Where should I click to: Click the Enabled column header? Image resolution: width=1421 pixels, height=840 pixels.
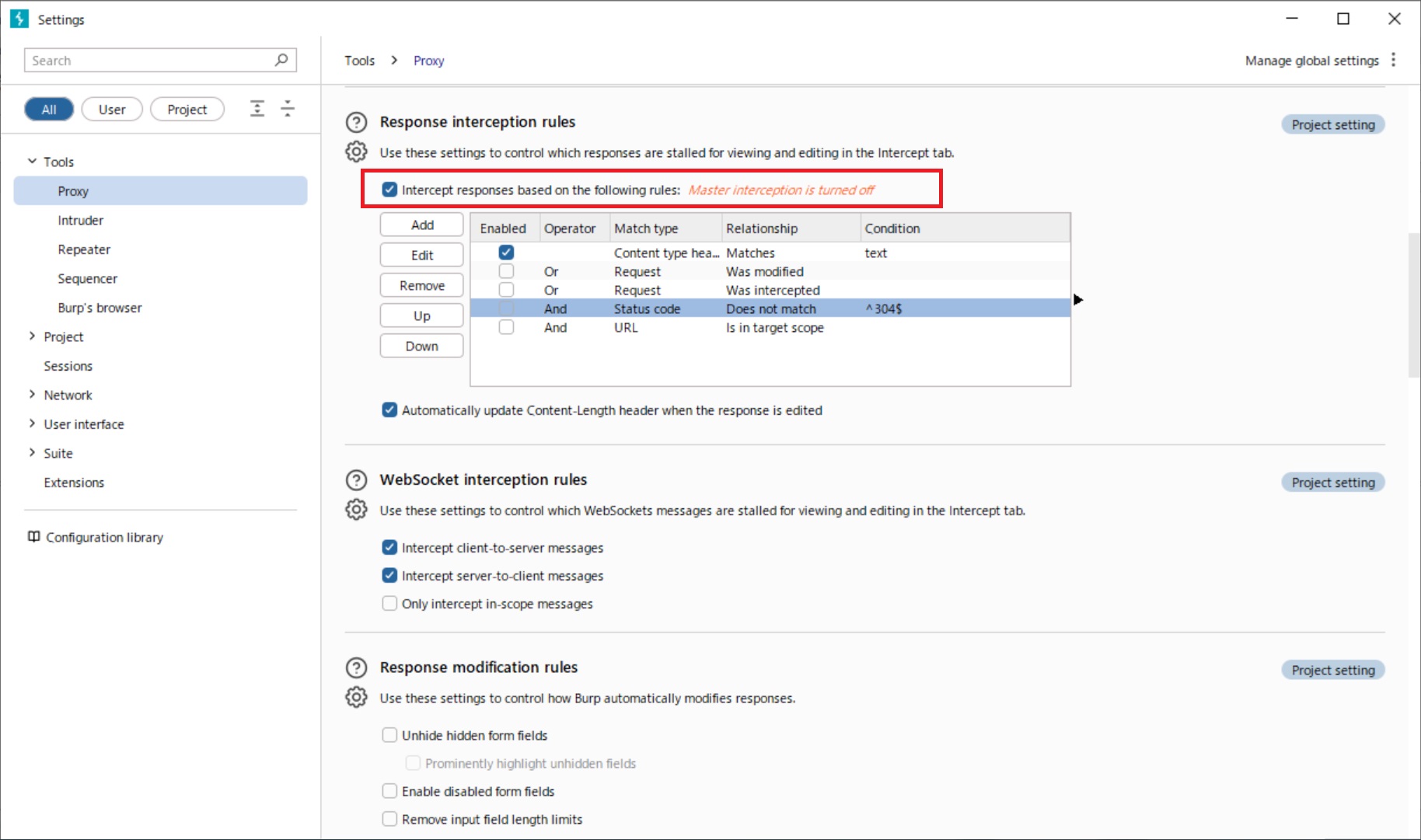click(505, 228)
